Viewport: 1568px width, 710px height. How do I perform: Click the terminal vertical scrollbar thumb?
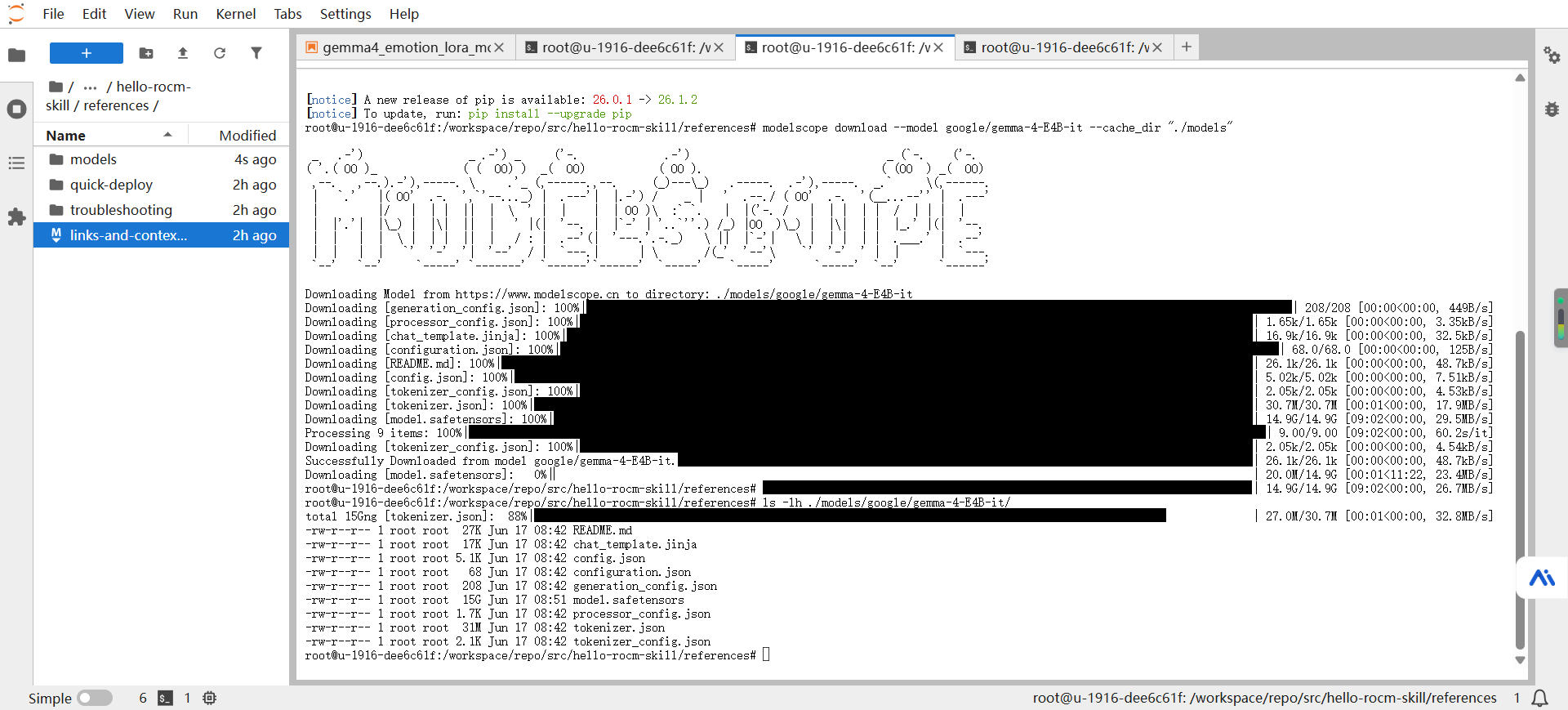[x=1520, y=490]
